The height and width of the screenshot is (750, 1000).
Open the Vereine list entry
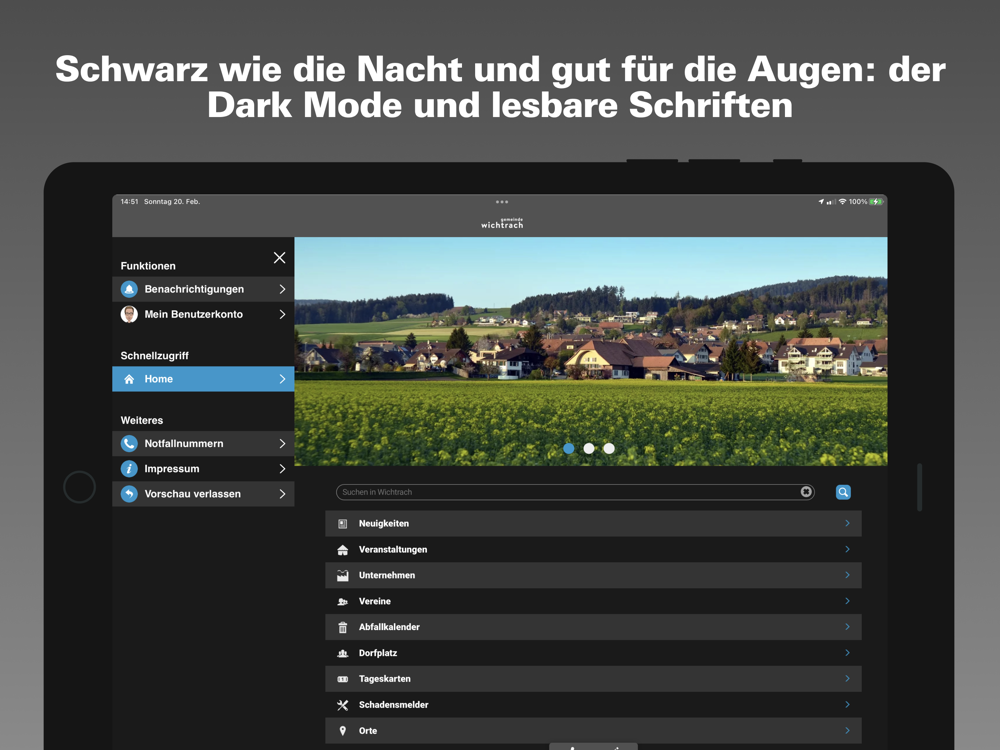593,601
